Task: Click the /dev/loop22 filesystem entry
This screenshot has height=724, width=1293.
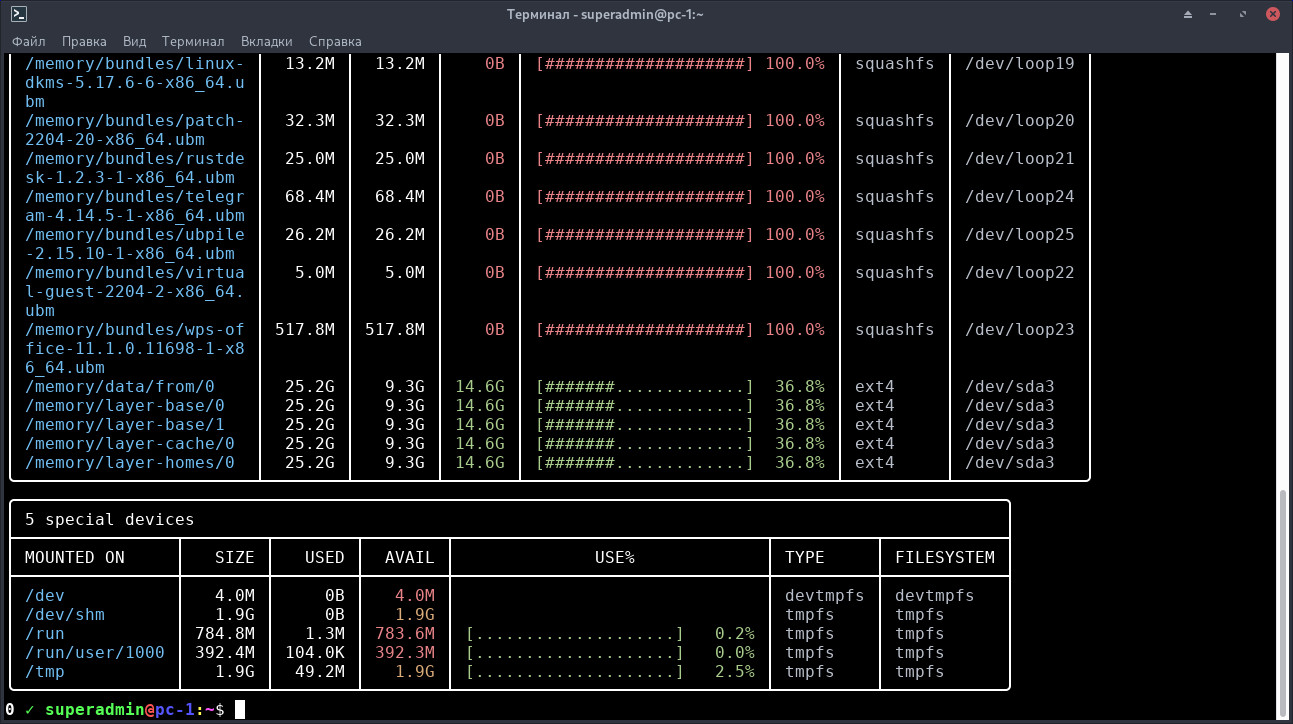Action: [x=1020, y=272]
